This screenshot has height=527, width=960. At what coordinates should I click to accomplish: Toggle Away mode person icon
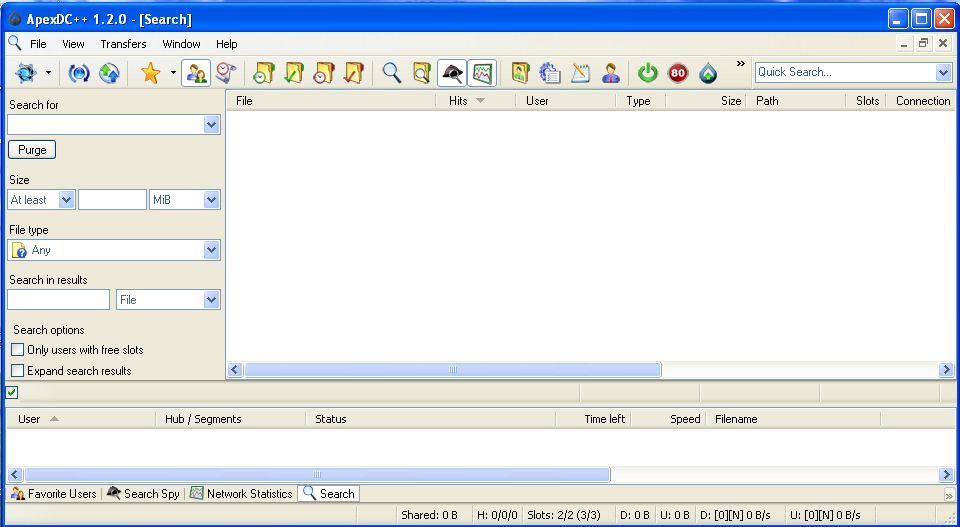[610, 73]
